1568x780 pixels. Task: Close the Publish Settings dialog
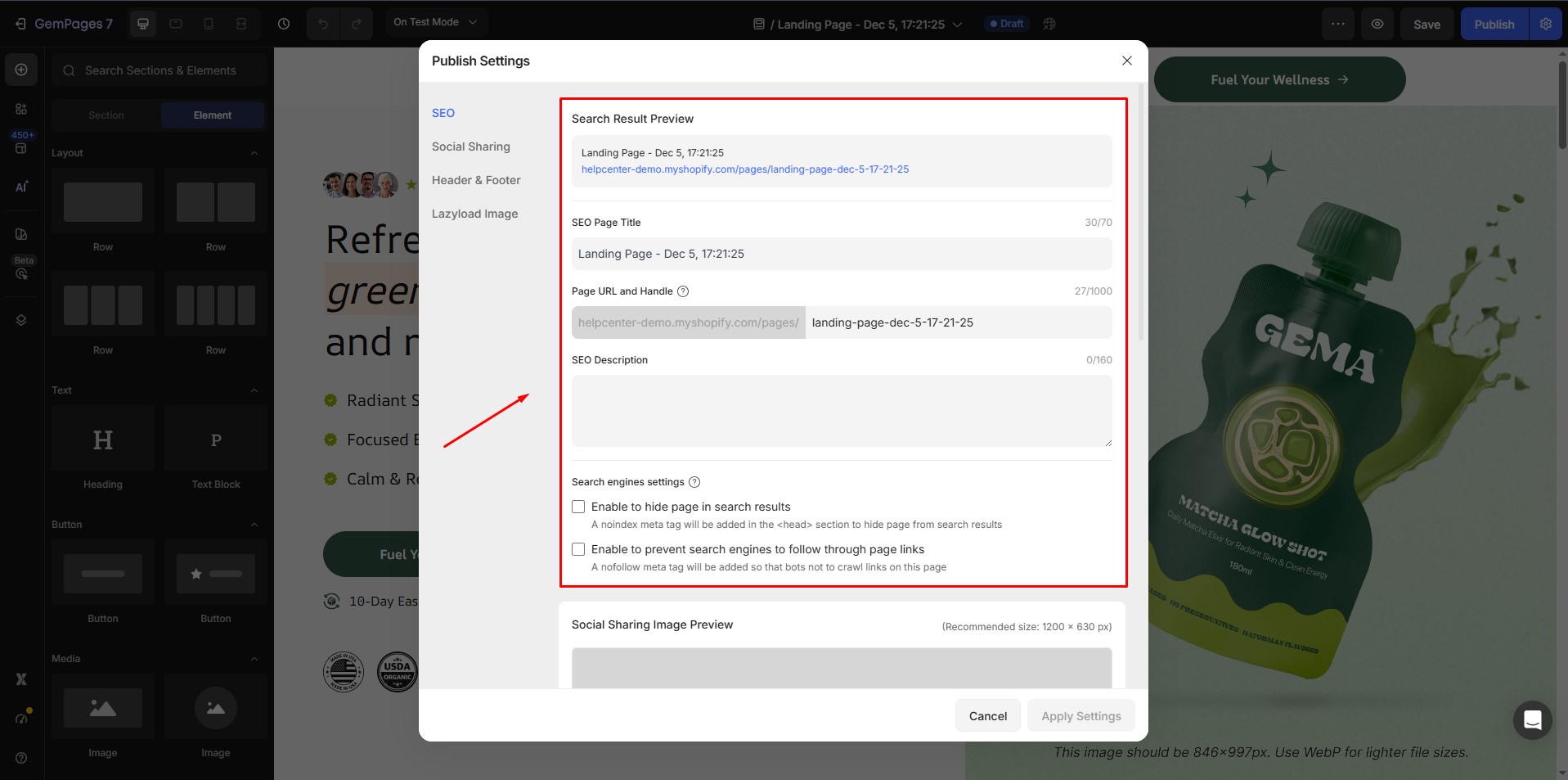(x=1126, y=61)
